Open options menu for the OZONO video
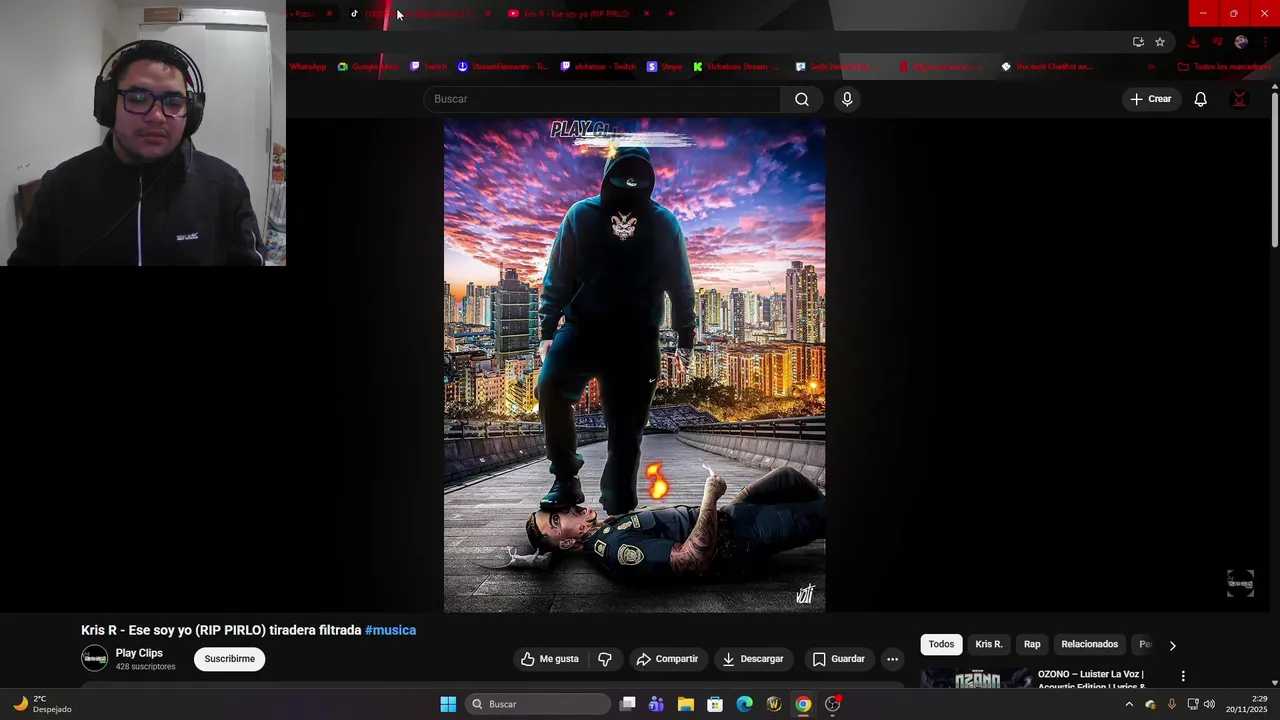The image size is (1280, 720). click(x=1183, y=676)
